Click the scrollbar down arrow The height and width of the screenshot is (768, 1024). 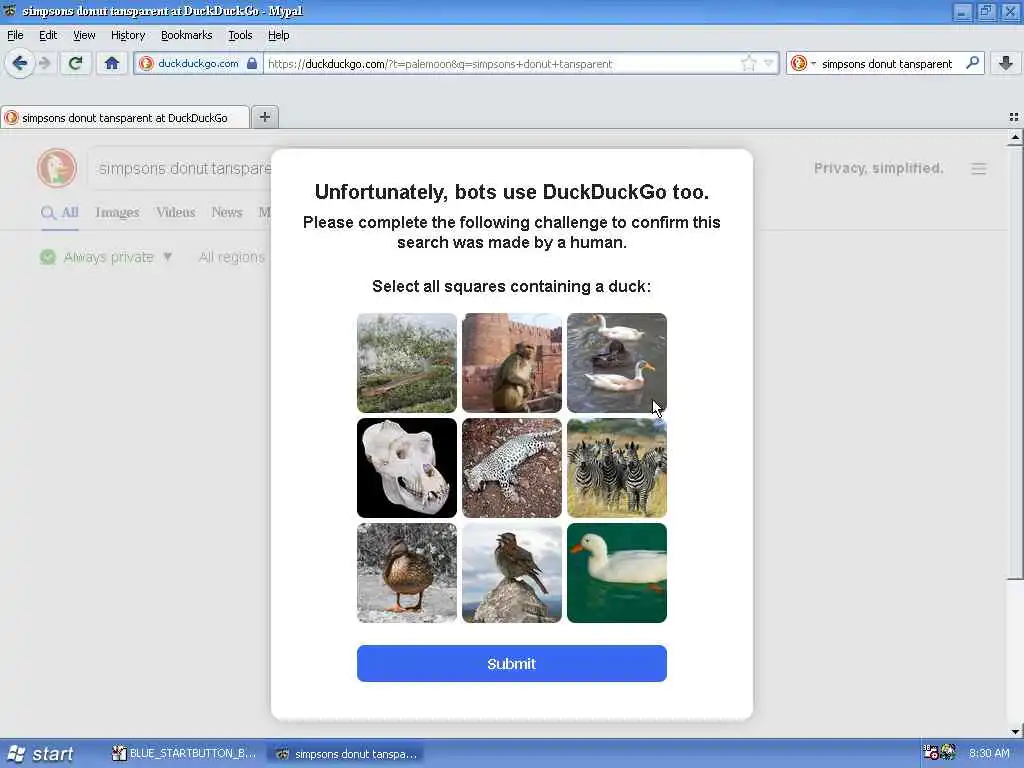(x=1015, y=731)
